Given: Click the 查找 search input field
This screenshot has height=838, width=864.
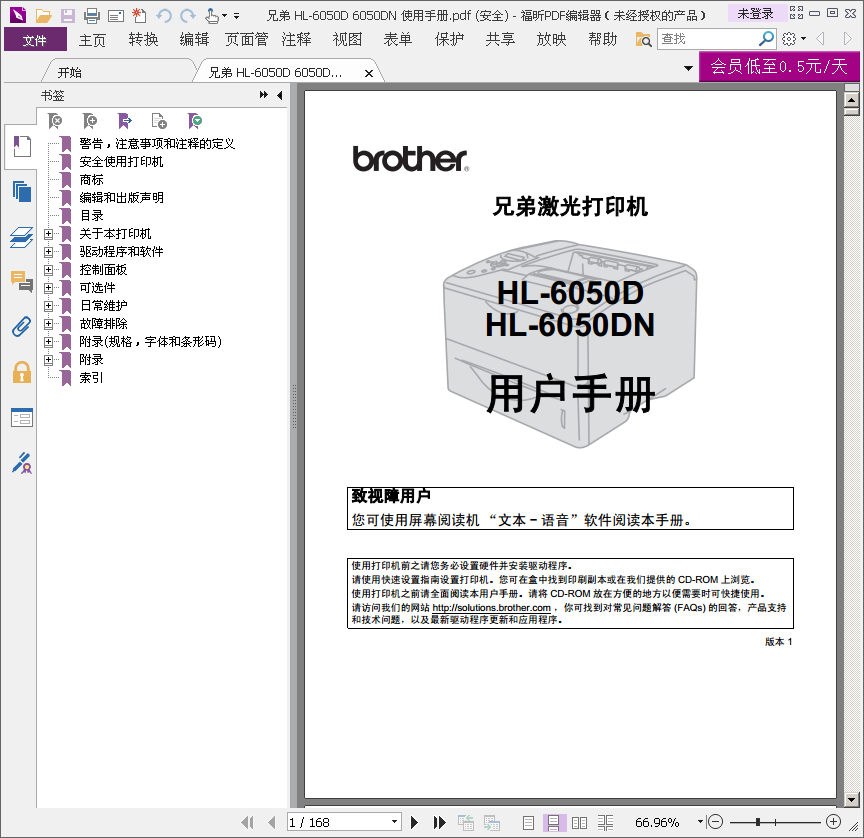Looking at the screenshot, I should pos(708,39).
